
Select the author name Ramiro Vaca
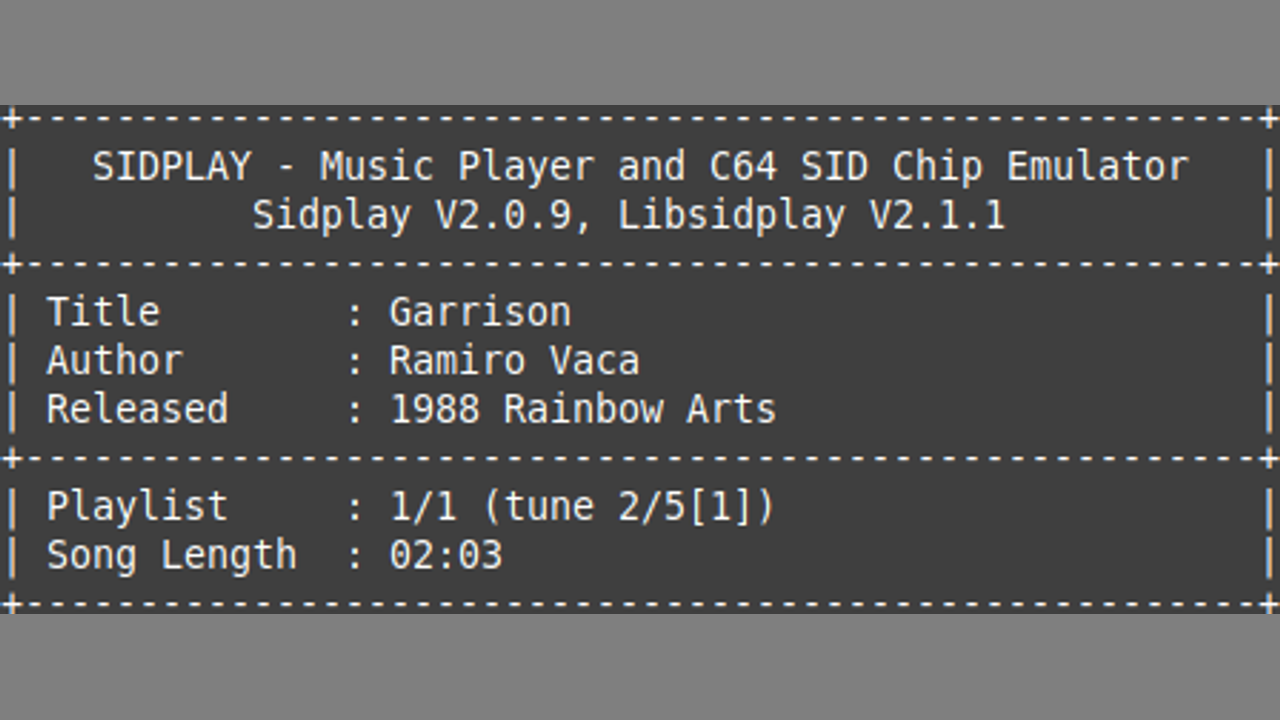pyautogui.click(x=514, y=360)
